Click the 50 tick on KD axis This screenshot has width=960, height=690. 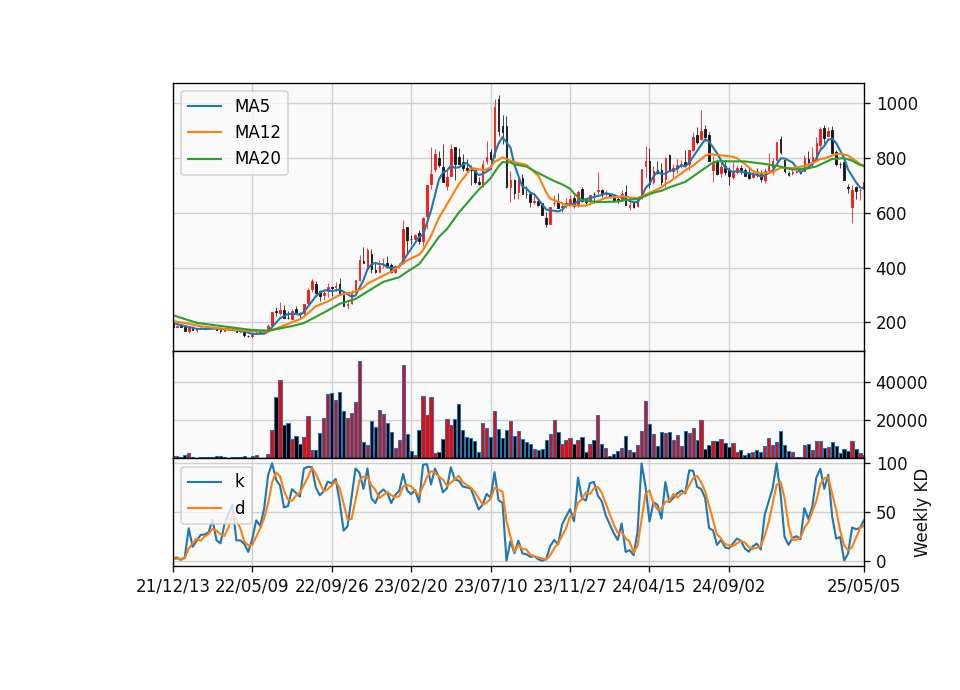pyautogui.click(x=887, y=513)
